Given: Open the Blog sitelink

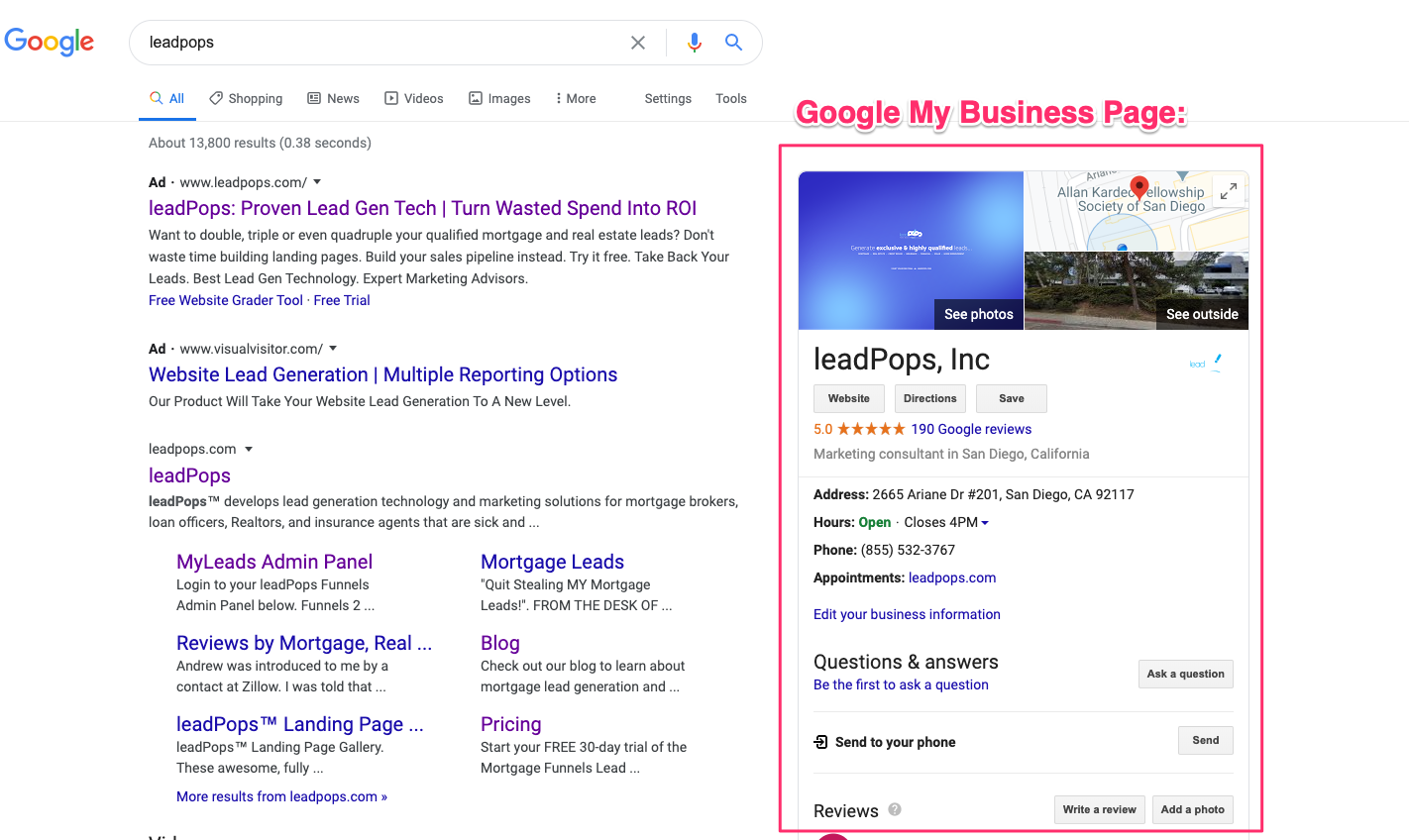Looking at the screenshot, I should tap(499, 643).
